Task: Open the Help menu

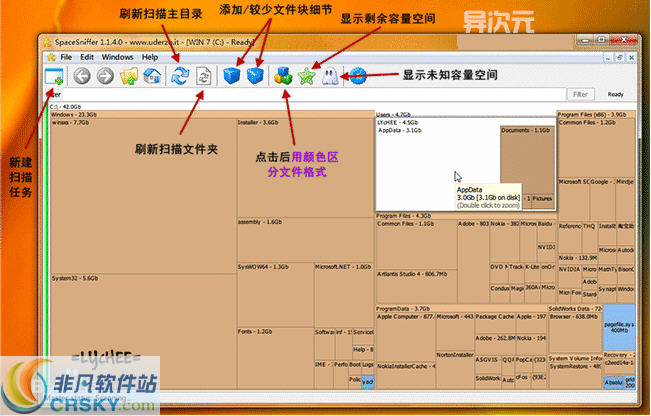Action: coord(150,57)
